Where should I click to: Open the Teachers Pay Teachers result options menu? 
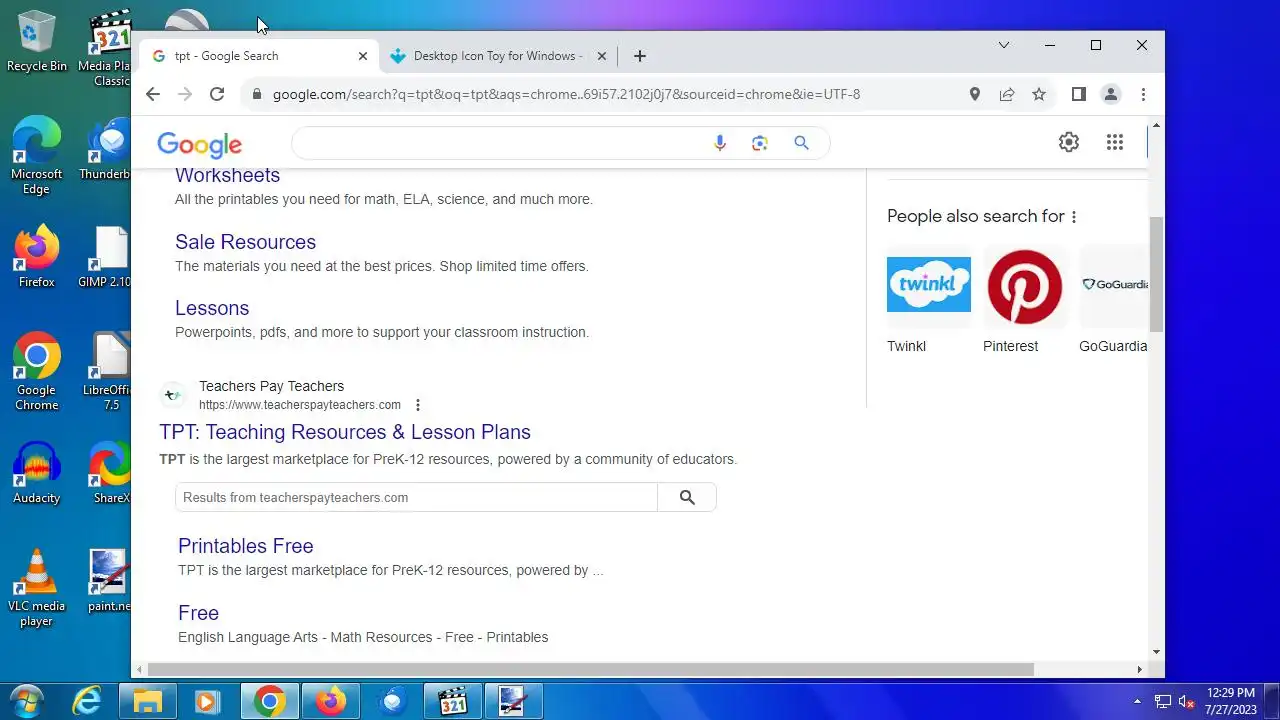click(418, 405)
